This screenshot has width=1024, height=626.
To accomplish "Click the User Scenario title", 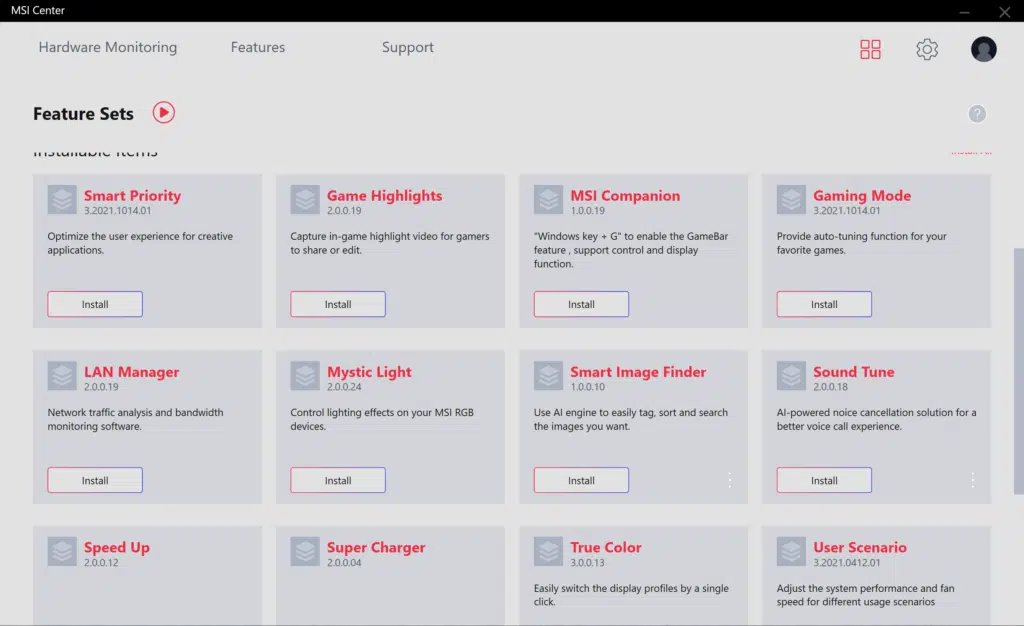I will point(859,547).
